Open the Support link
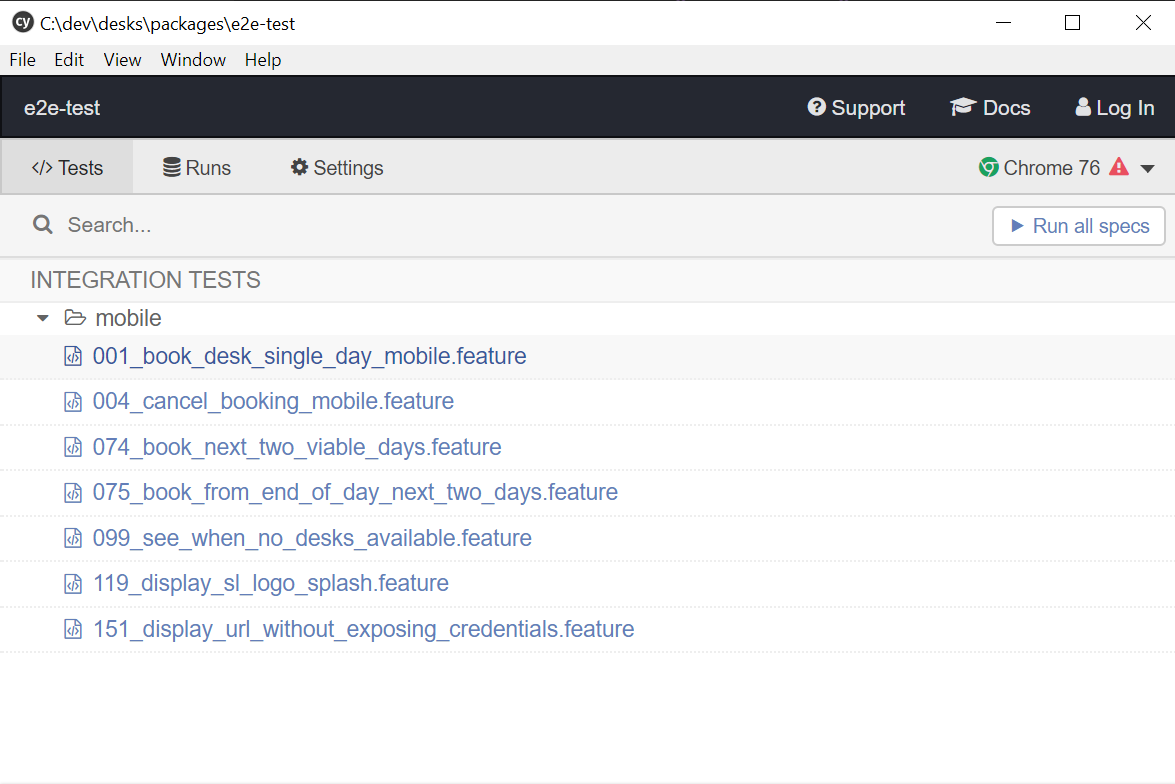Image resolution: width=1175 pixels, height=784 pixels. [x=856, y=108]
